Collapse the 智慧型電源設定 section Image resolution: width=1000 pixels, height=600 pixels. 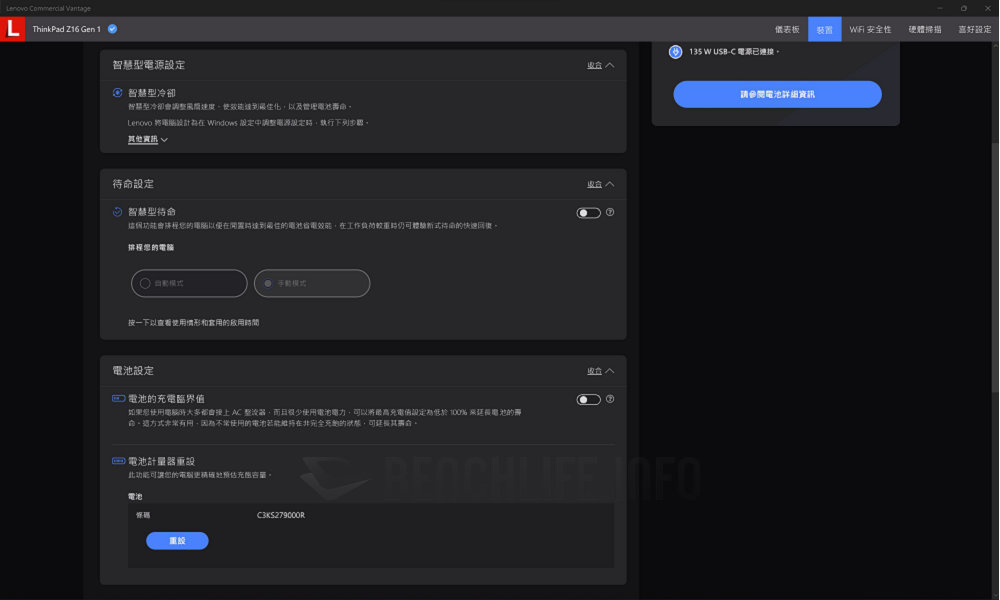[600, 65]
